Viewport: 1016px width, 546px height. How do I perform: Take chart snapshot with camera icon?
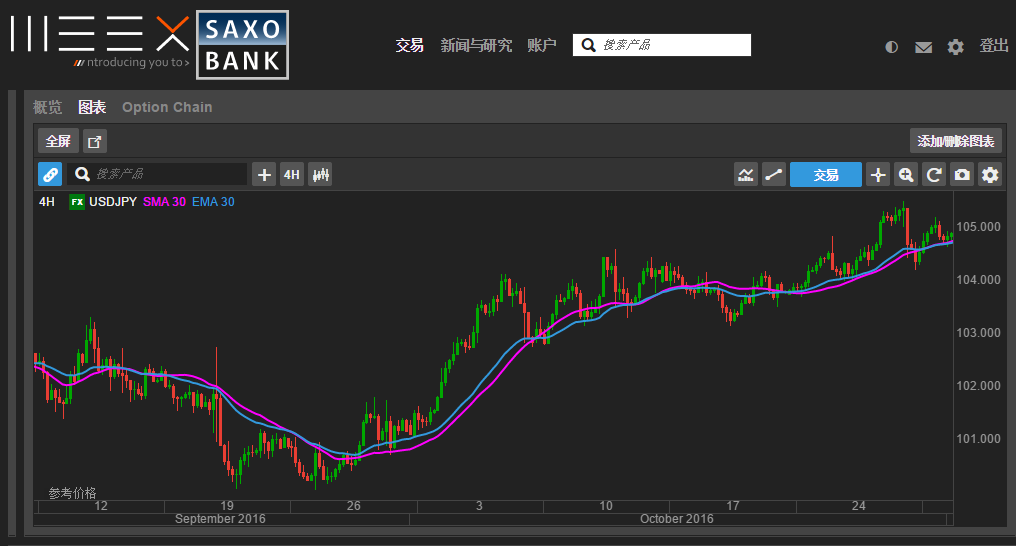[962, 174]
